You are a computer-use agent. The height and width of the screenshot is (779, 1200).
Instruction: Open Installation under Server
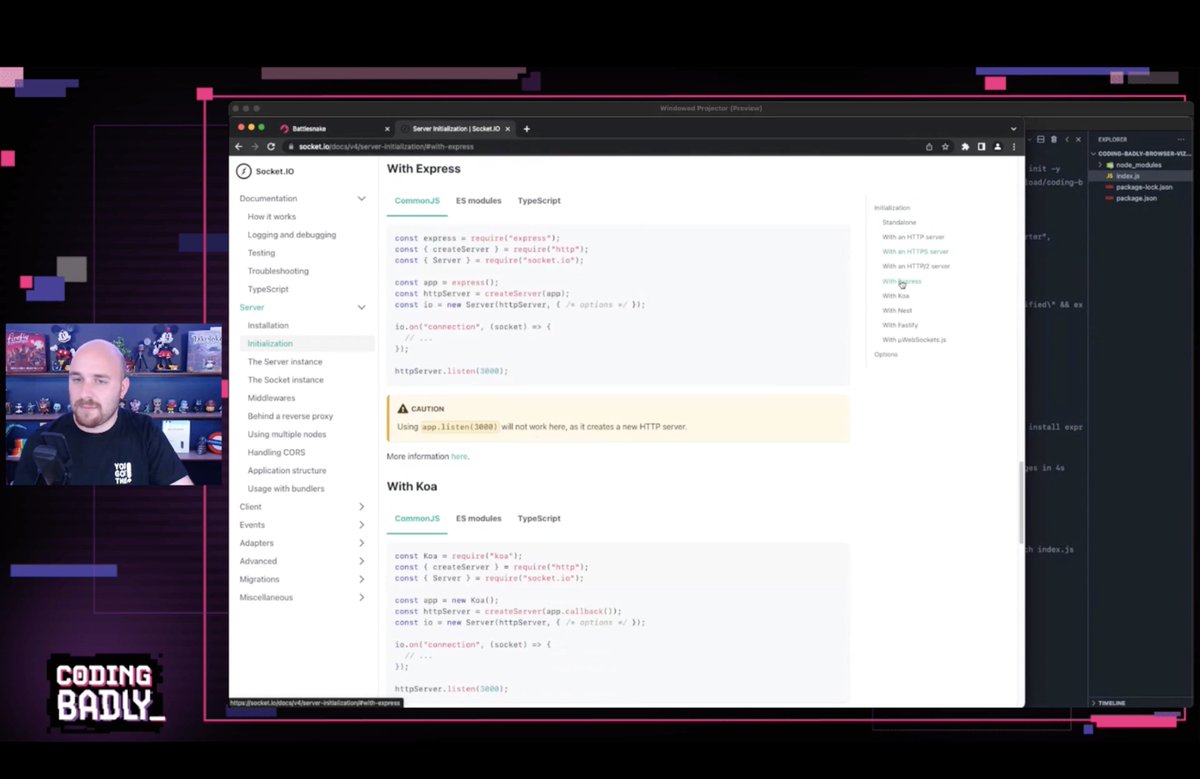pyautogui.click(x=268, y=325)
